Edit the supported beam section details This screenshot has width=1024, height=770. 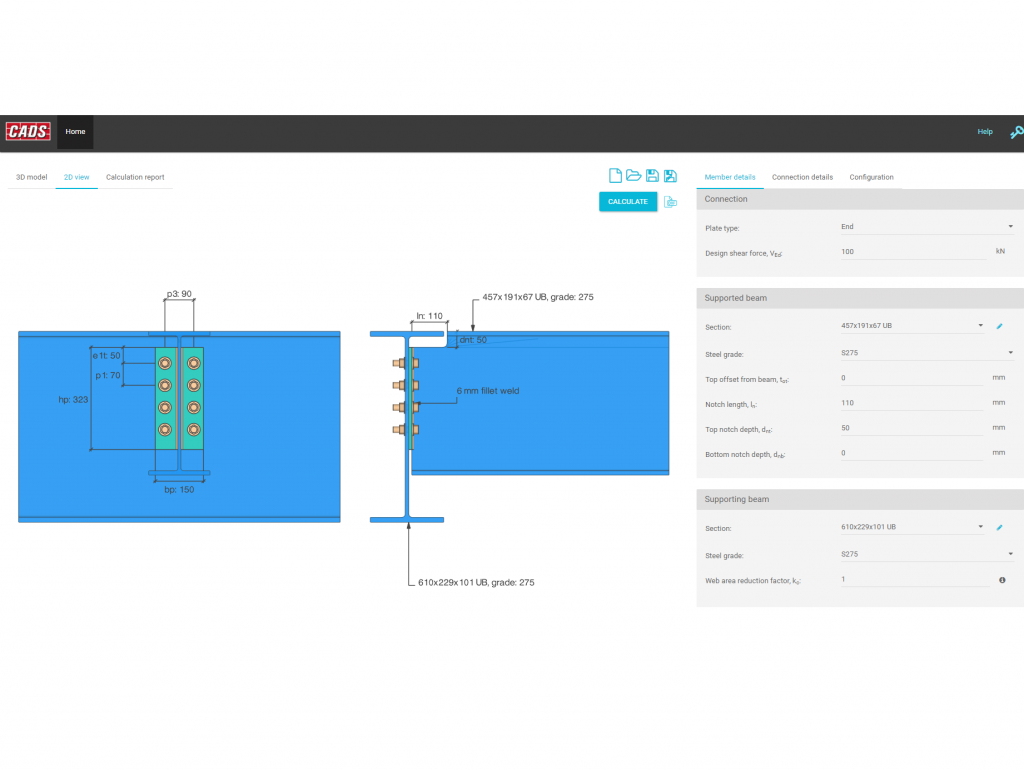1000,324
